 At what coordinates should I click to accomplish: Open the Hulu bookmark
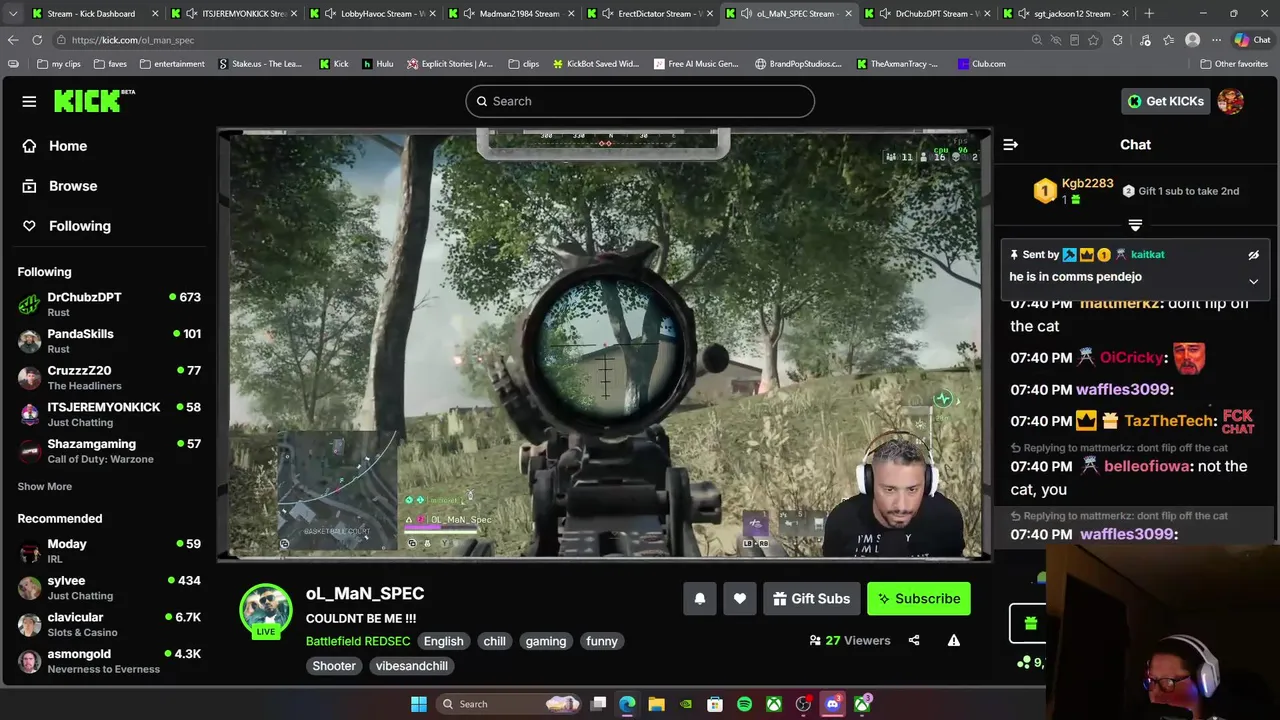377,64
